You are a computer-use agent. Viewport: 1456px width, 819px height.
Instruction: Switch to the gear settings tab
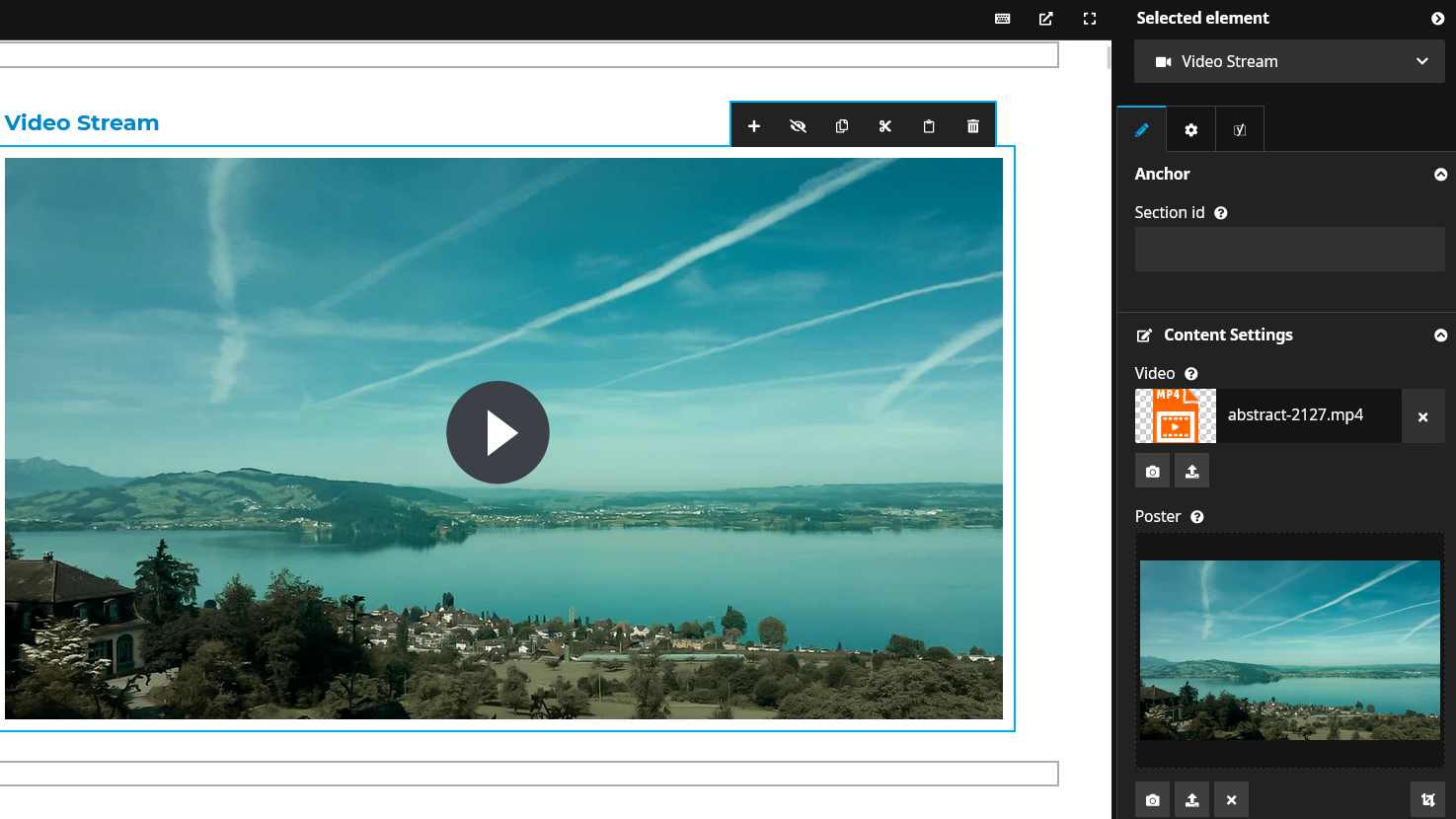(1190, 130)
